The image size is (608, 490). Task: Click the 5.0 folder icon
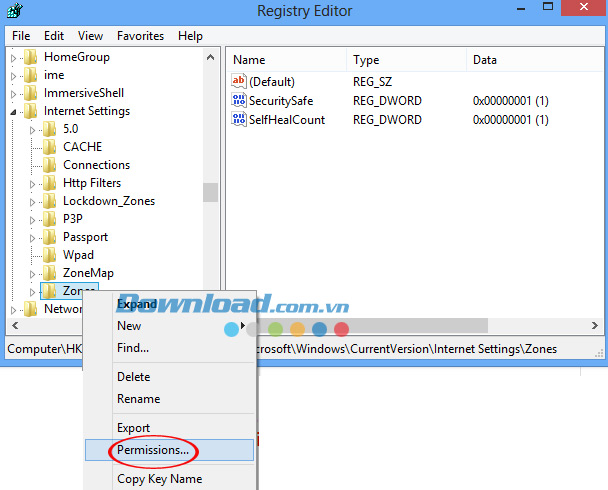(50, 129)
